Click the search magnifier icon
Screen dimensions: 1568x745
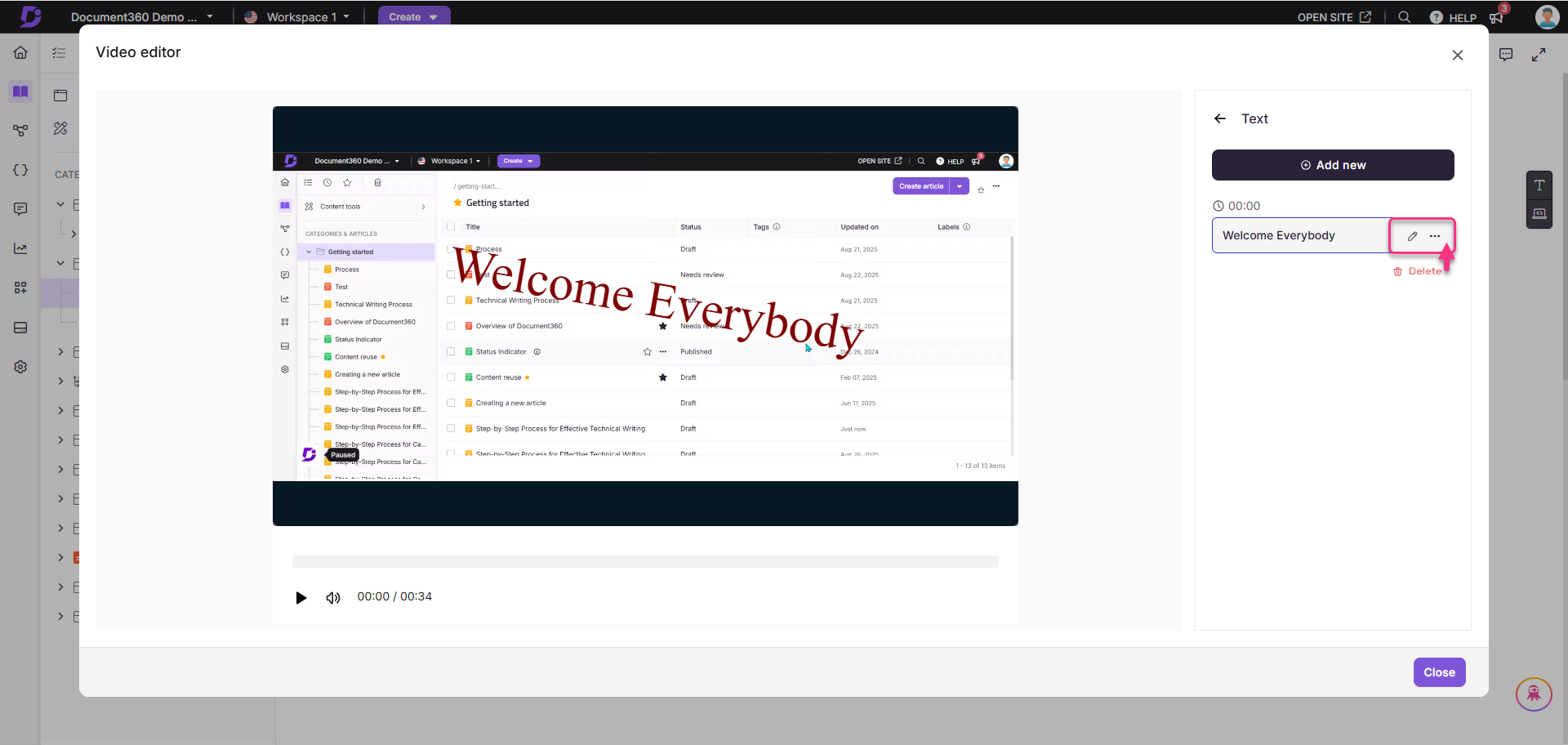click(x=1404, y=16)
